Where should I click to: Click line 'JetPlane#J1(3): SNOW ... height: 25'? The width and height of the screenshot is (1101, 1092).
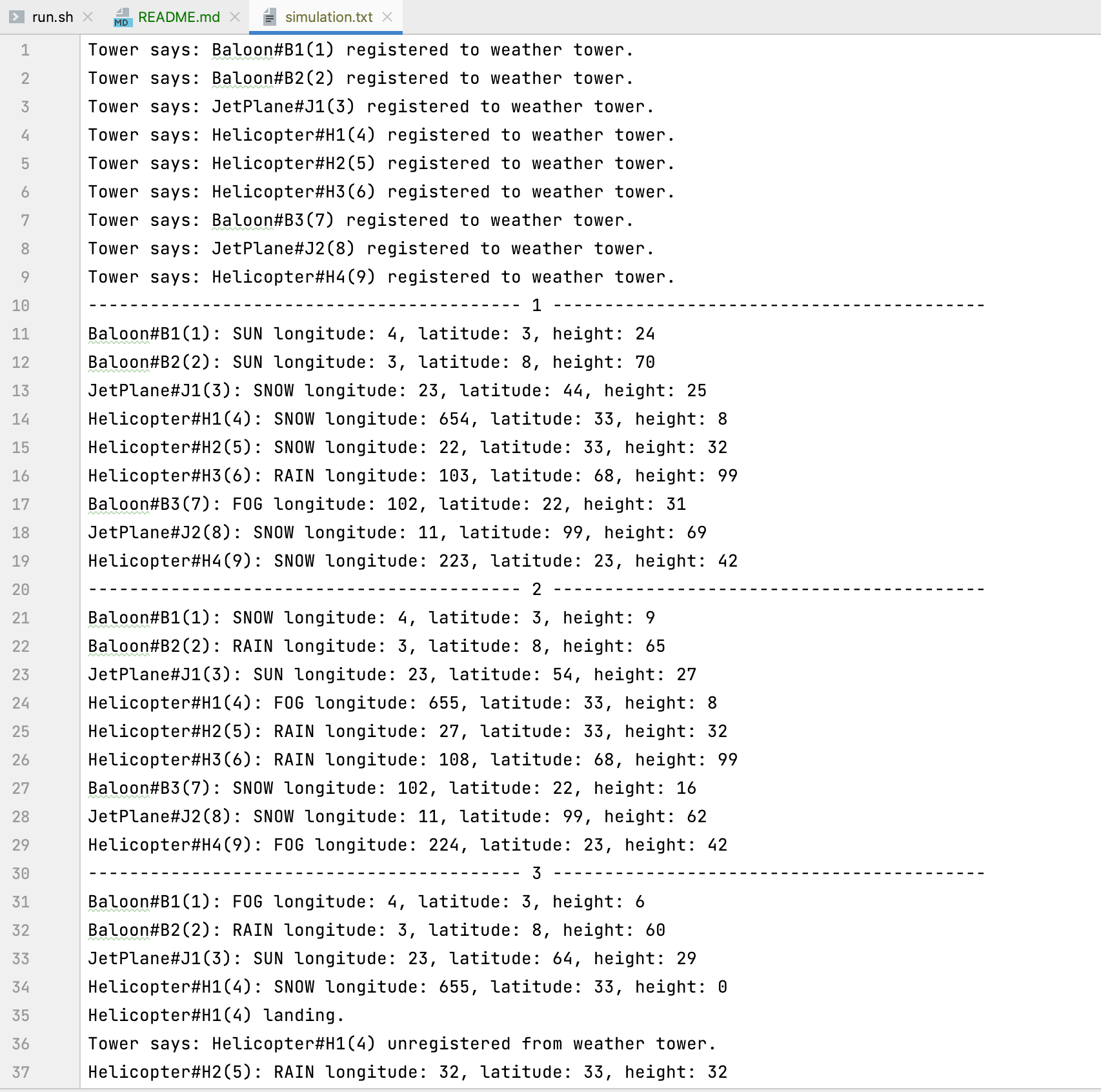(398, 391)
